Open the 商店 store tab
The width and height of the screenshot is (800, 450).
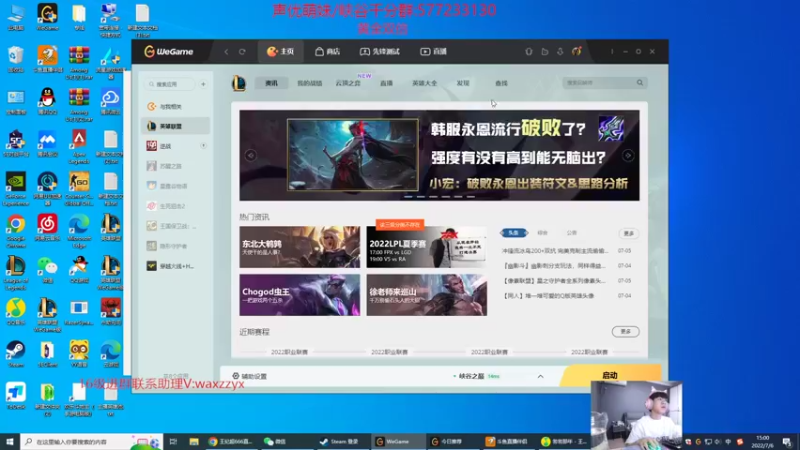328,52
